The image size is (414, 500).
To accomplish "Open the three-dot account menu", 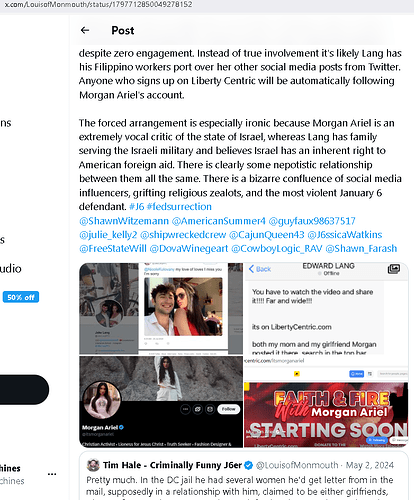I will (52, 474).
